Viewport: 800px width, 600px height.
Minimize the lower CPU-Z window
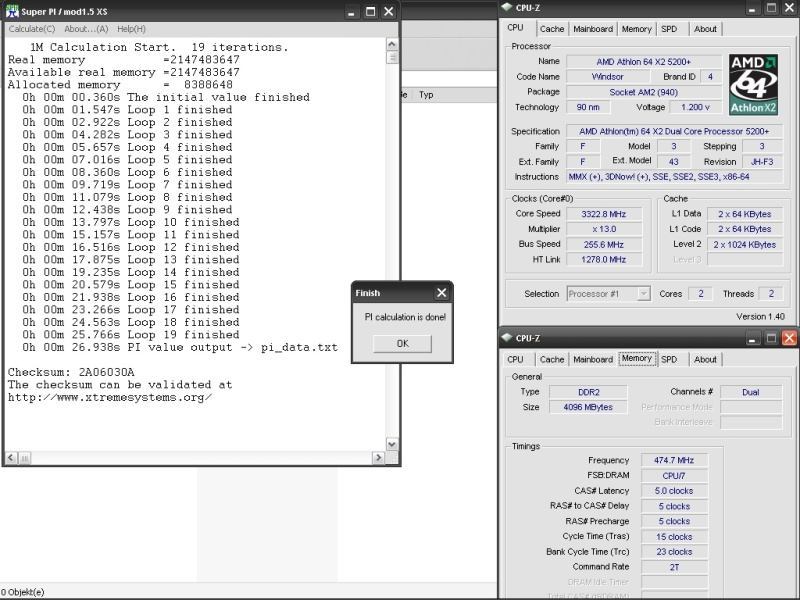[x=753, y=338]
